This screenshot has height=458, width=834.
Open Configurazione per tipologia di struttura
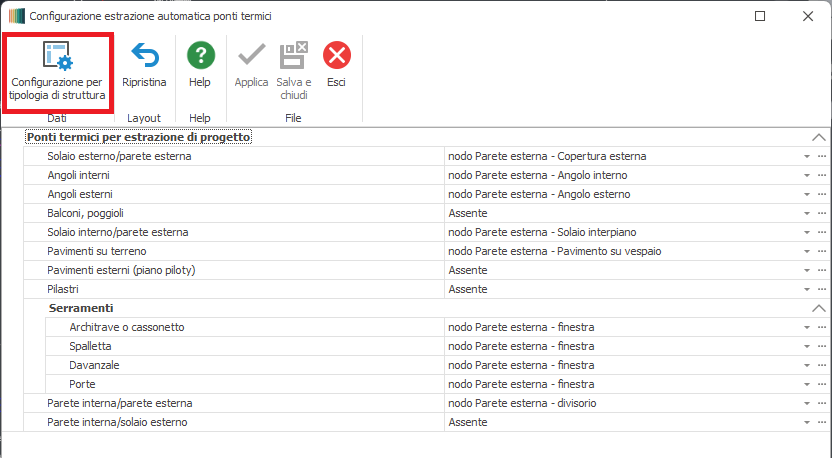[x=57, y=70]
